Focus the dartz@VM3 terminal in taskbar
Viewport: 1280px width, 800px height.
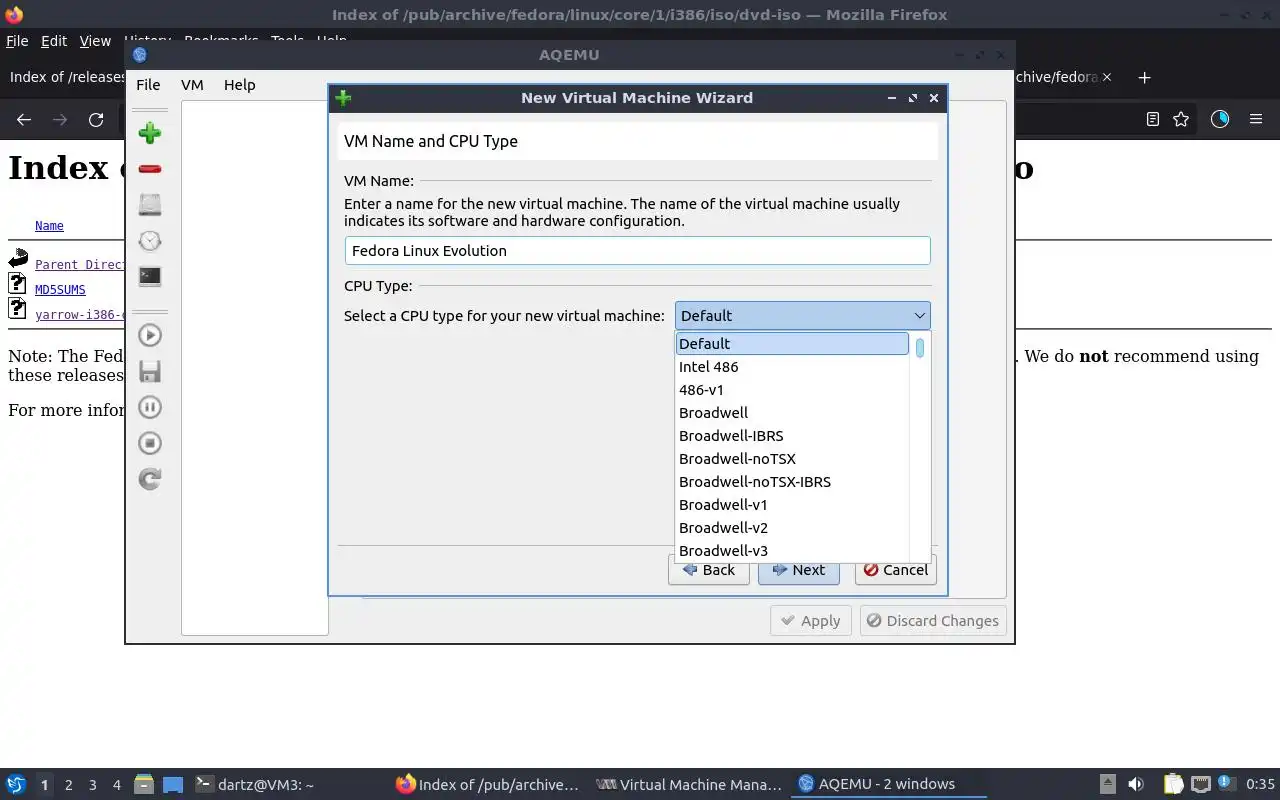(x=254, y=785)
